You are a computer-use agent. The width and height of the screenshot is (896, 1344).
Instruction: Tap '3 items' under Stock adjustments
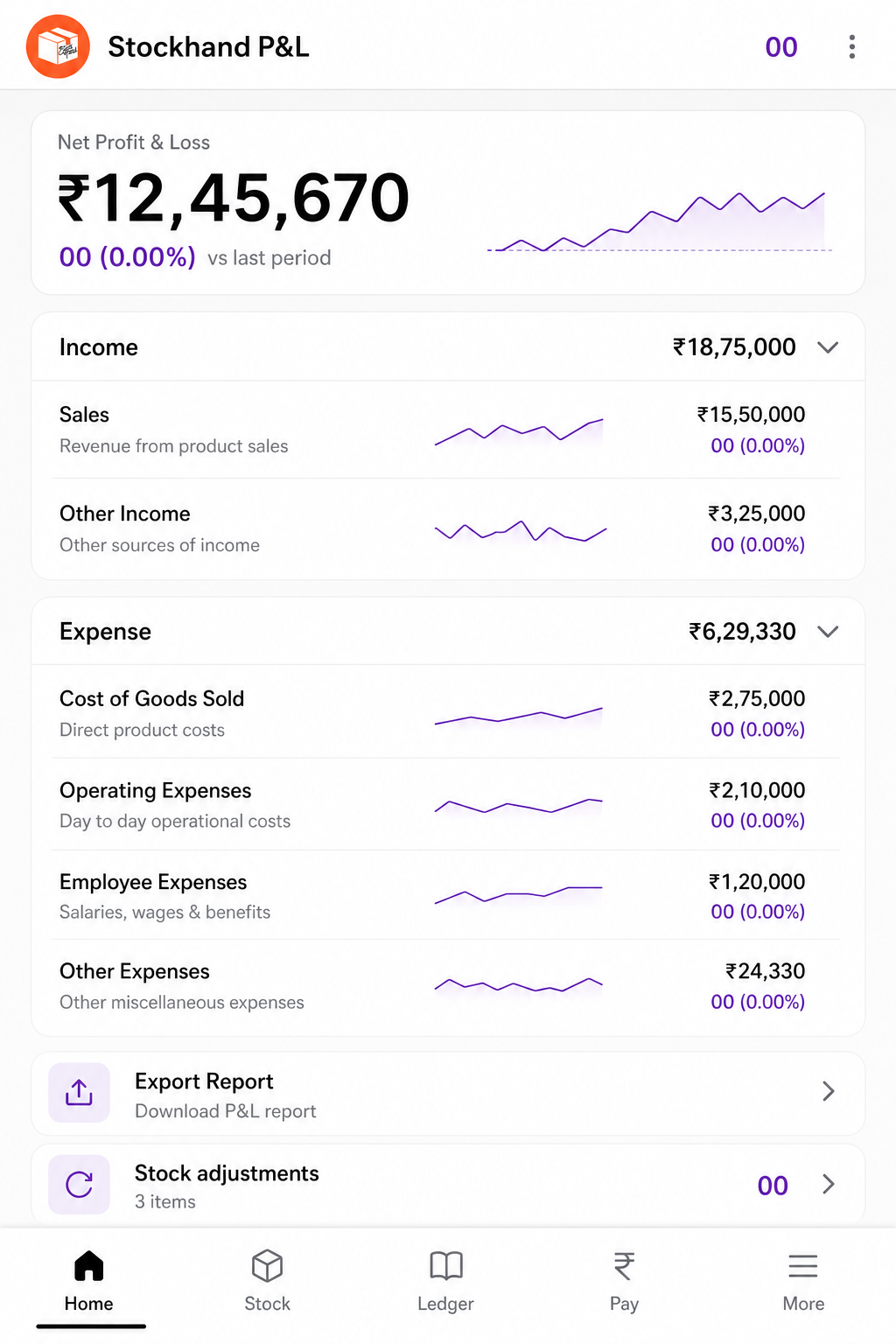(x=165, y=1202)
